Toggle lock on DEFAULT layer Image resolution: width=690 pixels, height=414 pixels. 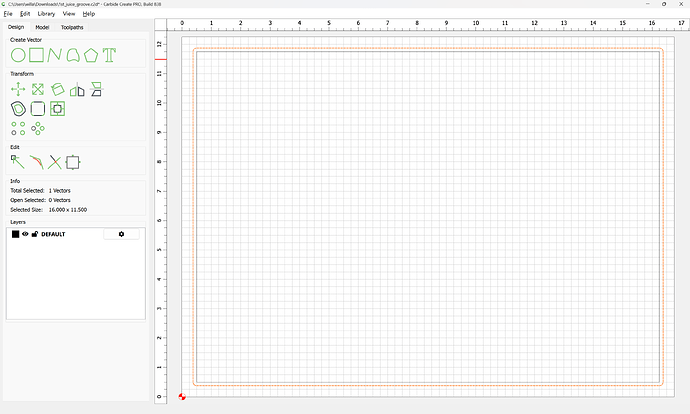35,234
